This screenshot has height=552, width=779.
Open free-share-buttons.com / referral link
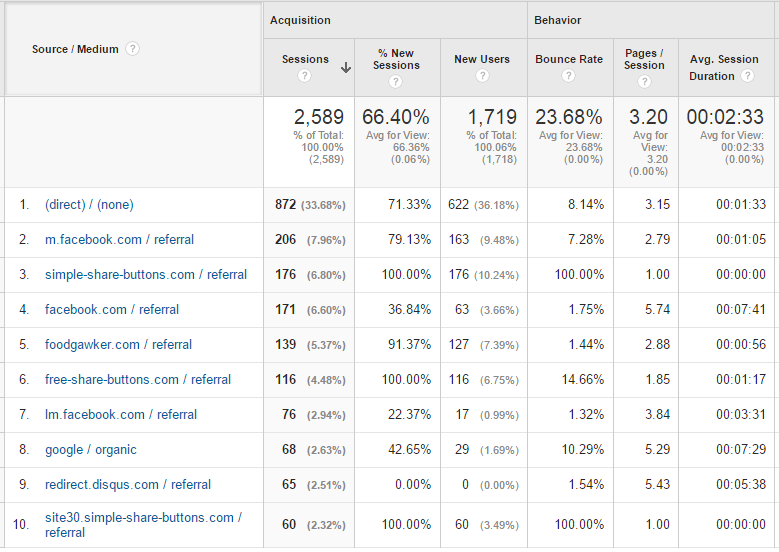[138, 380]
